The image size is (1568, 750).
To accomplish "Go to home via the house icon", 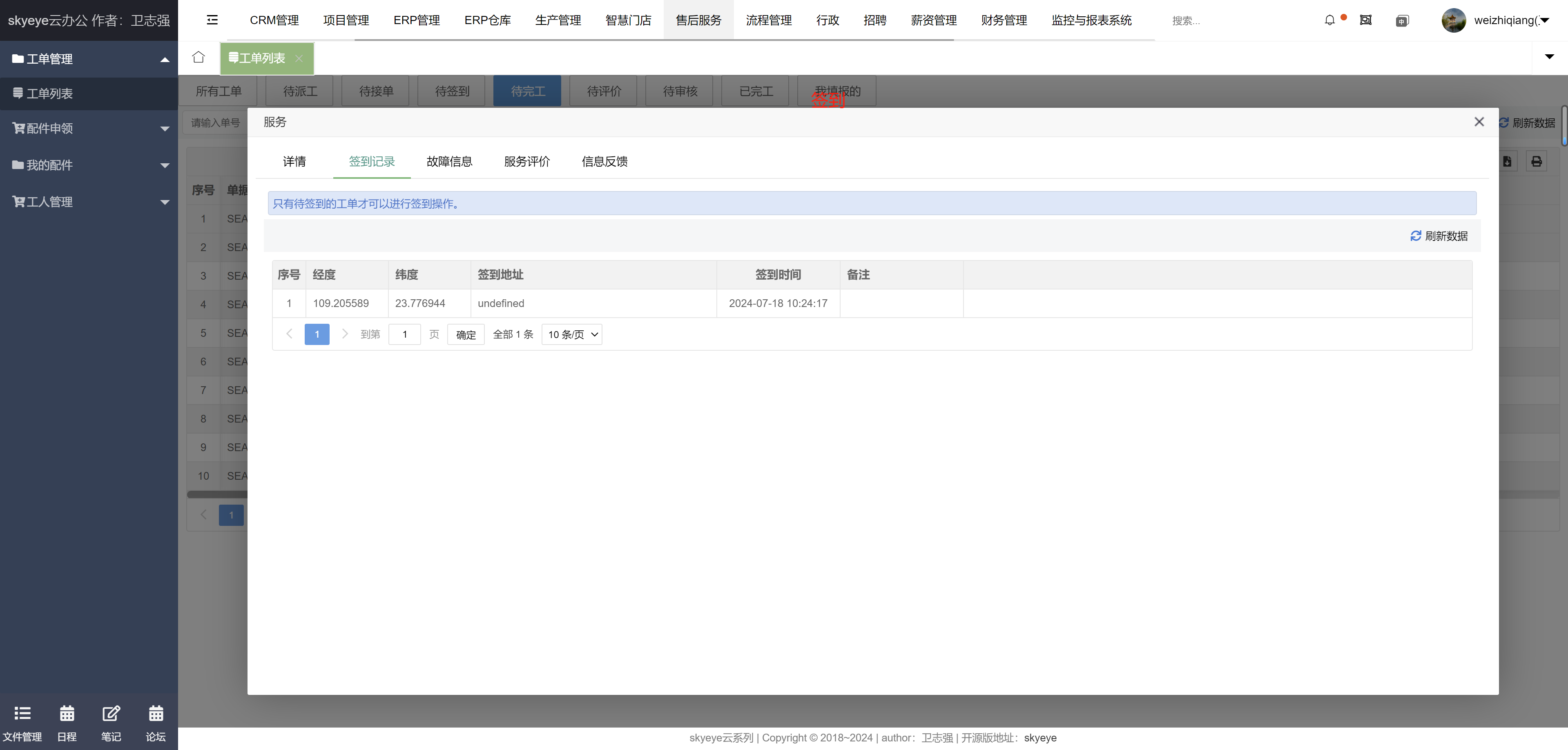I will [x=199, y=57].
